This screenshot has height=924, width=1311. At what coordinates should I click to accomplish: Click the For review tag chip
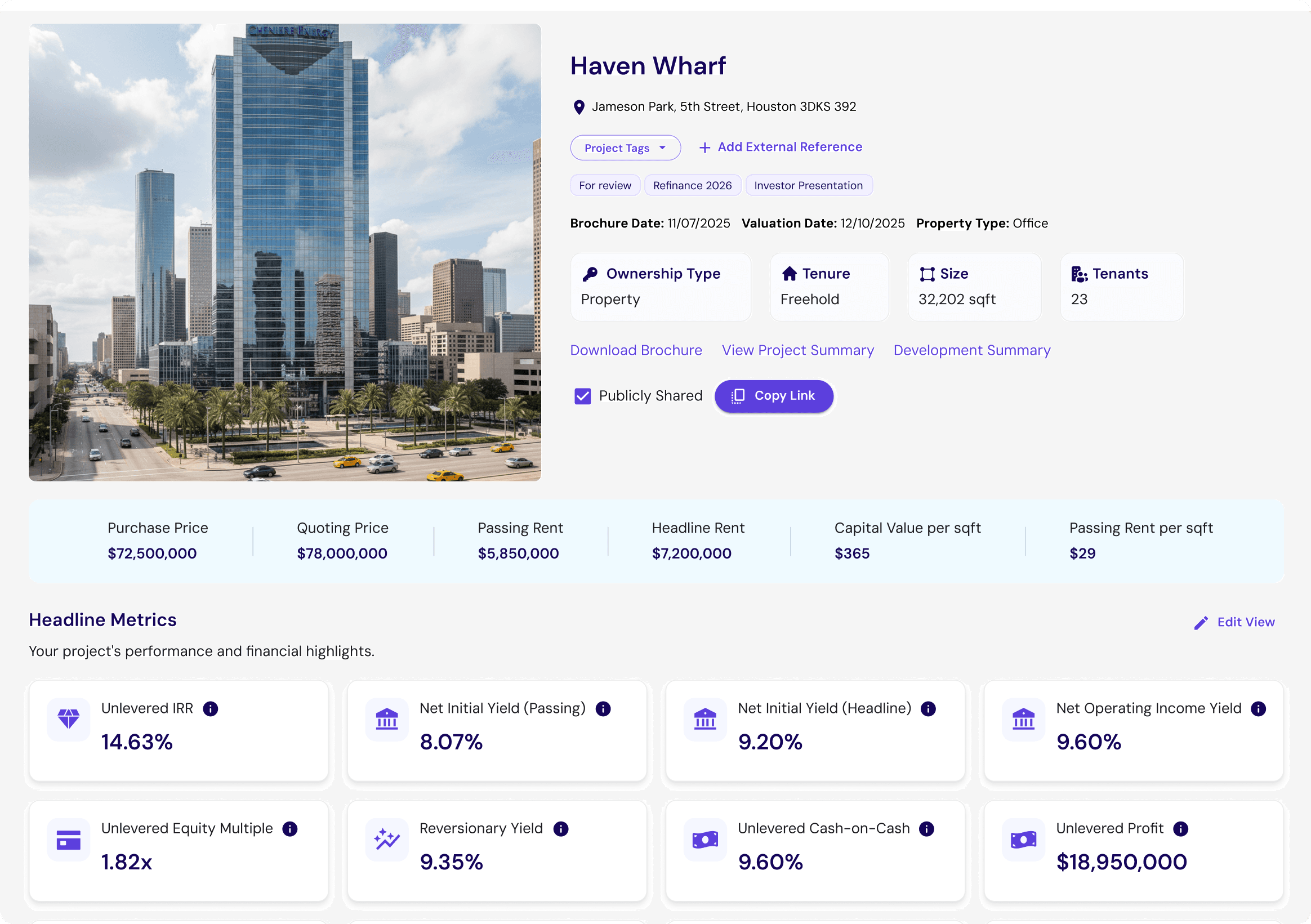[x=605, y=186]
